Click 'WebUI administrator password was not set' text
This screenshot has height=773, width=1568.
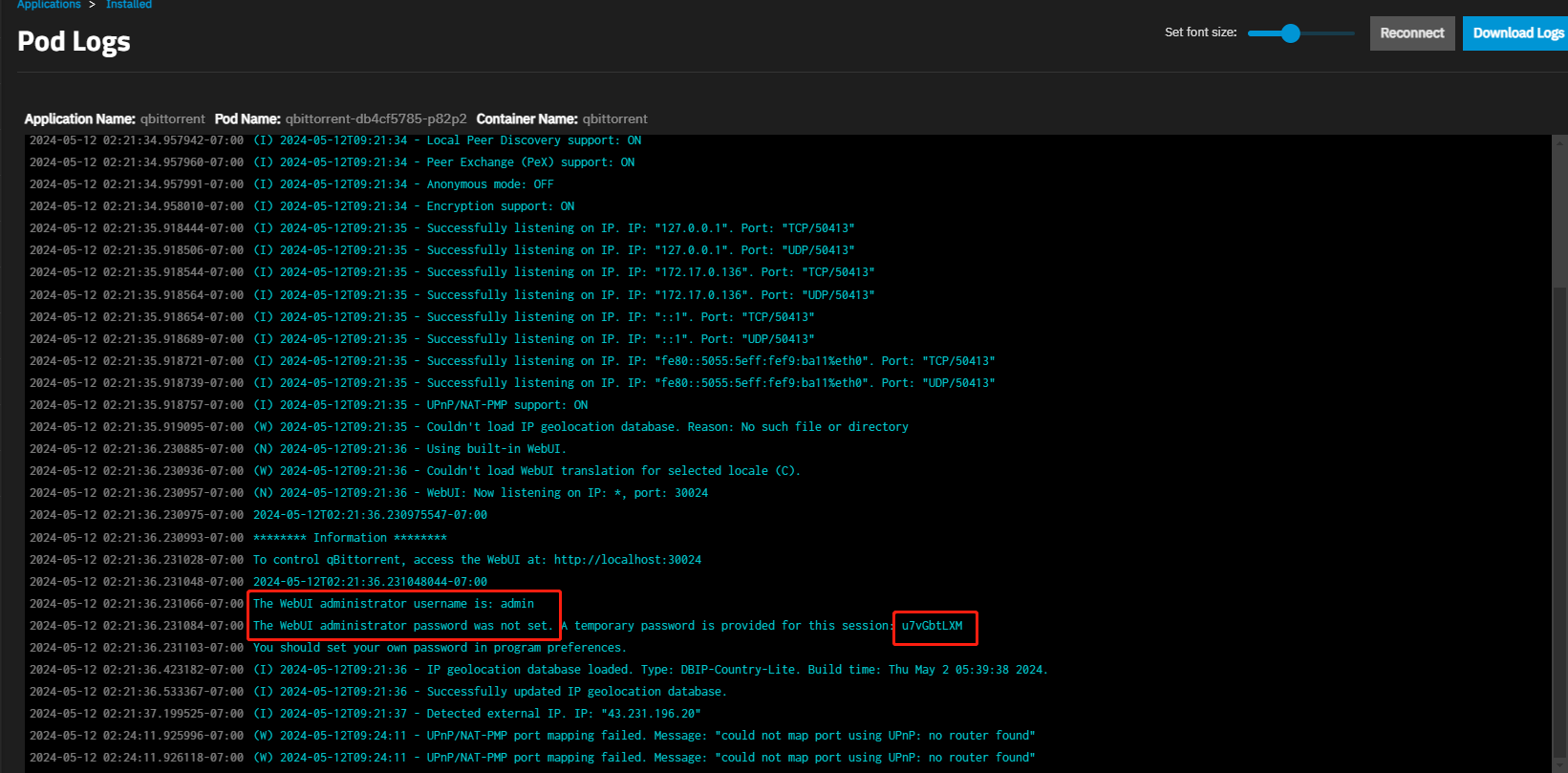(x=402, y=626)
